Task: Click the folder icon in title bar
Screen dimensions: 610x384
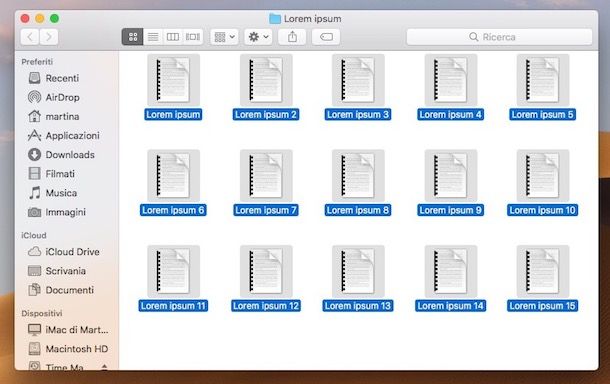Action: [x=275, y=18]
